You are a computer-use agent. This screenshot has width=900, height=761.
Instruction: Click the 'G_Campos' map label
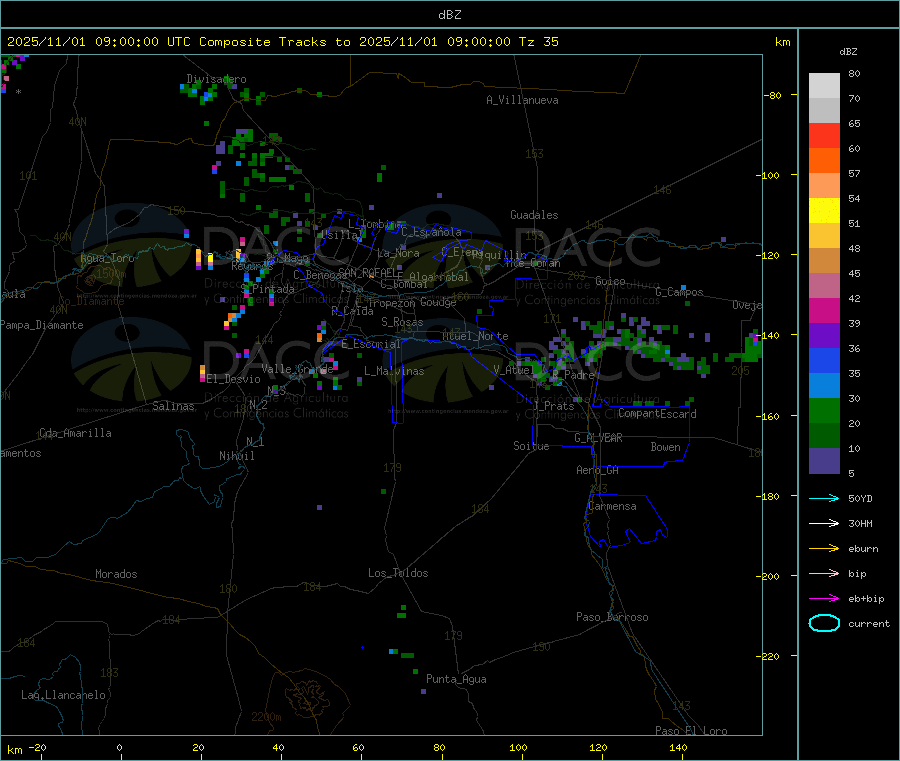coord(680,292)
